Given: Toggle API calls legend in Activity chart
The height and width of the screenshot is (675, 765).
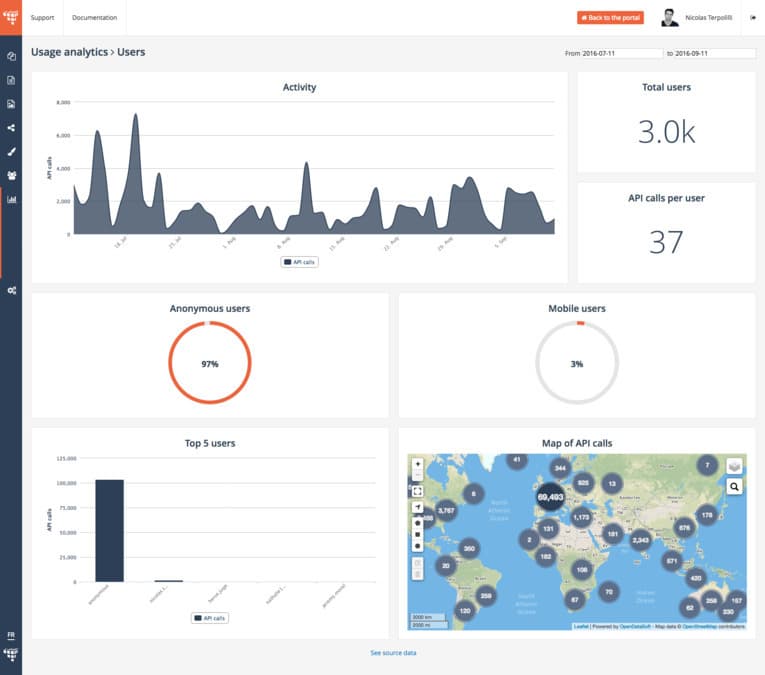Looking at the screenshot, I should point(300,262).
